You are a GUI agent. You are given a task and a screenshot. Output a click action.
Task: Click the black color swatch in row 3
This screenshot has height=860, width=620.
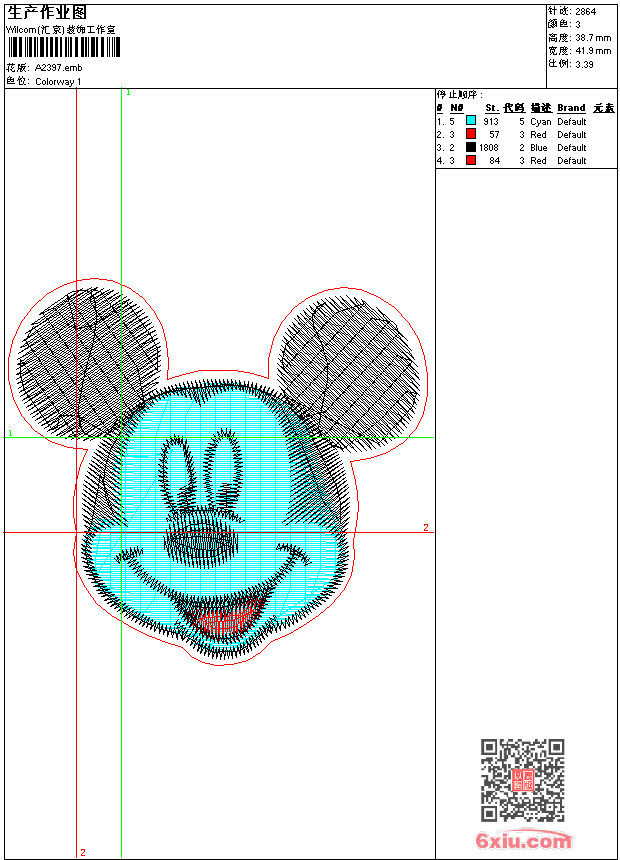(471, 147)
